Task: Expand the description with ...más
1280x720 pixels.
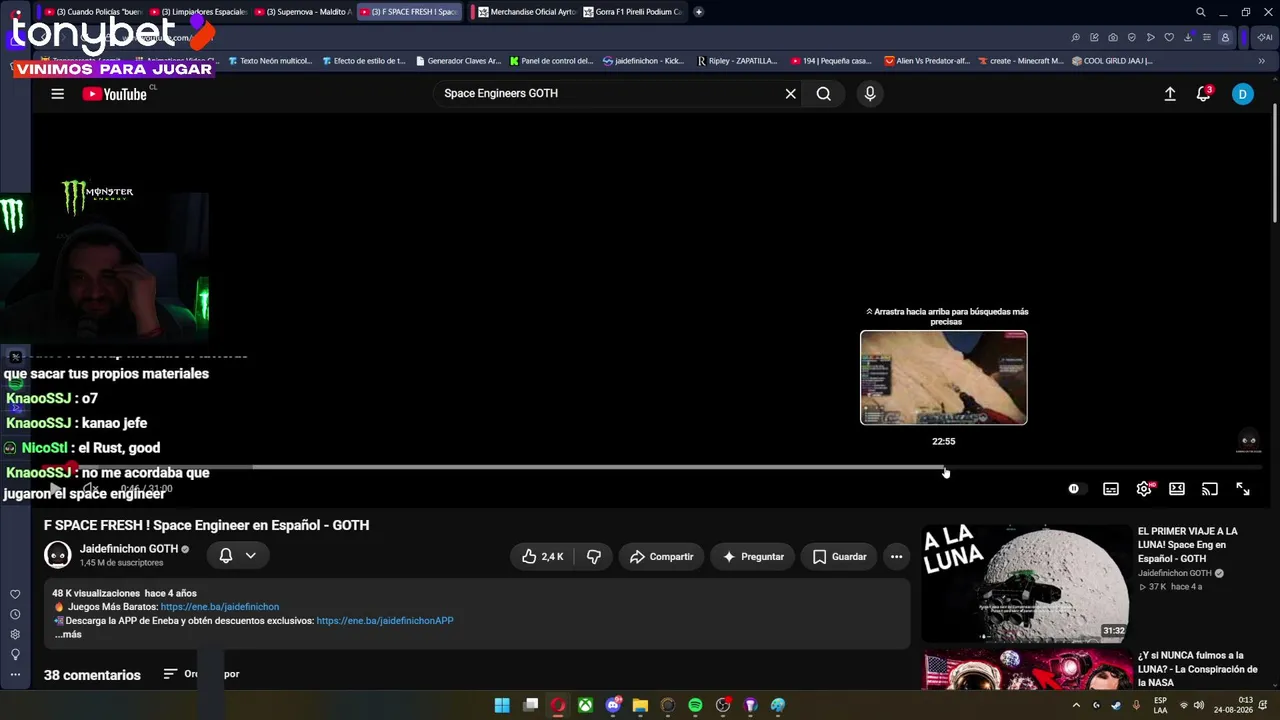Action: (x=68, y=635)
